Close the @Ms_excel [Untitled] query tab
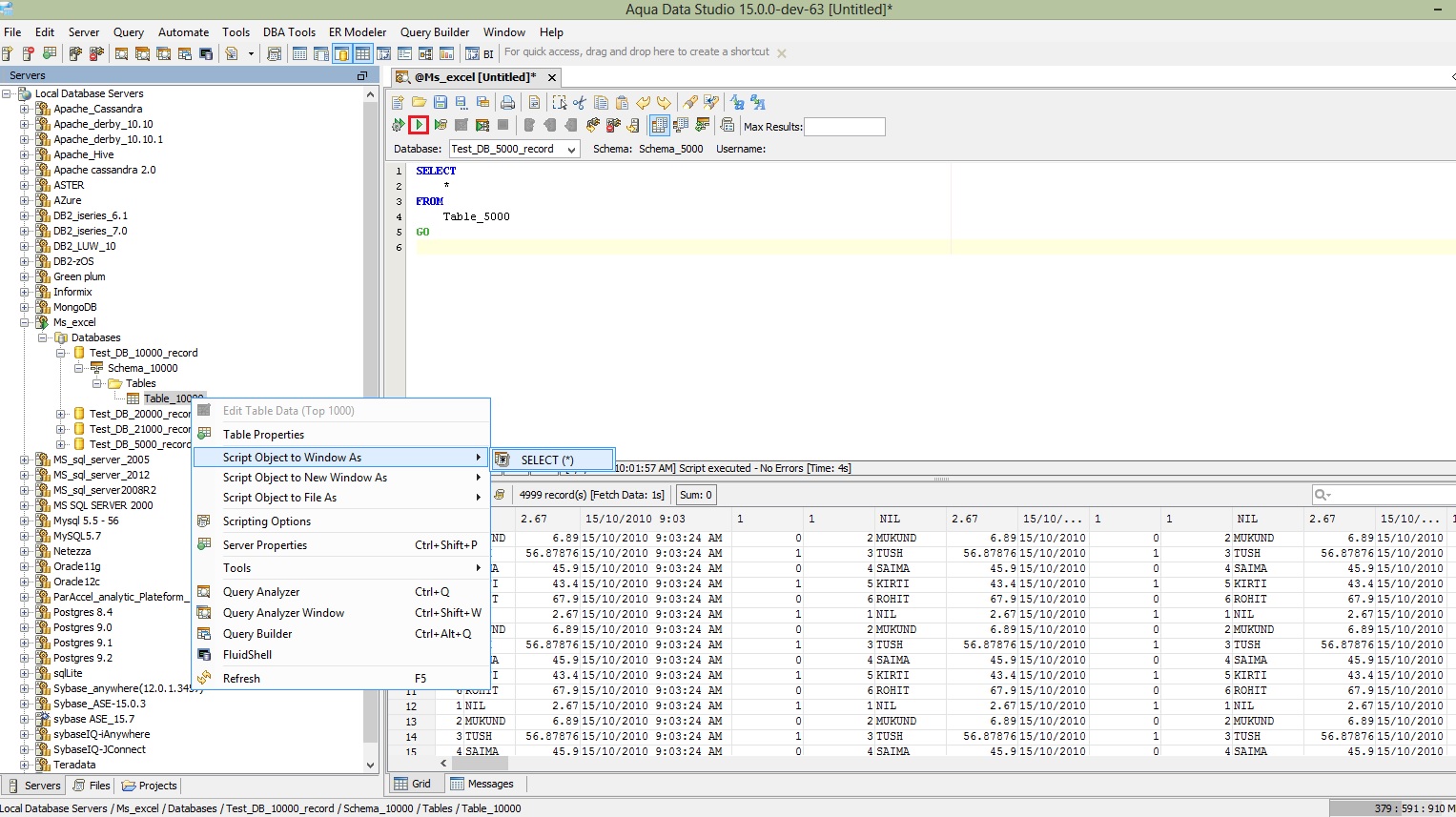This screenshot has height=817, width=1456. coord(551,77)
